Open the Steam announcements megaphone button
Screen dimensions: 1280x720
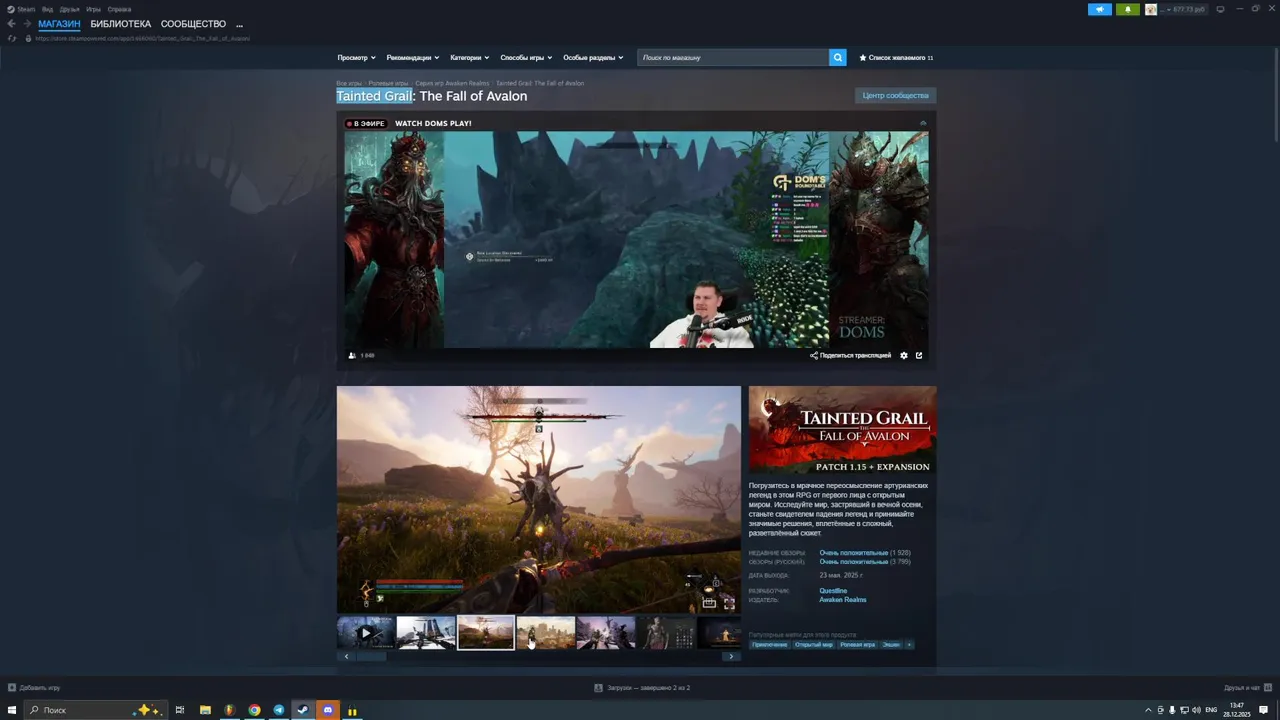1100,9
